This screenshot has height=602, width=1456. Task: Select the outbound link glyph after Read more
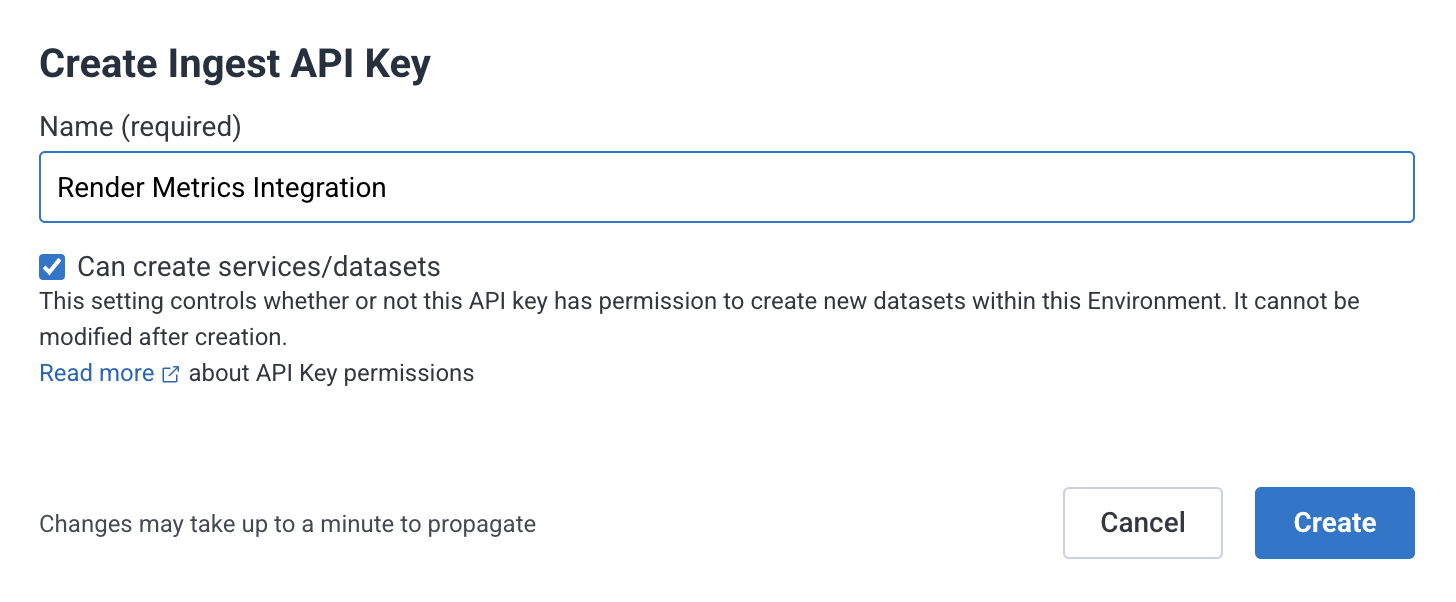pos(170,373)
